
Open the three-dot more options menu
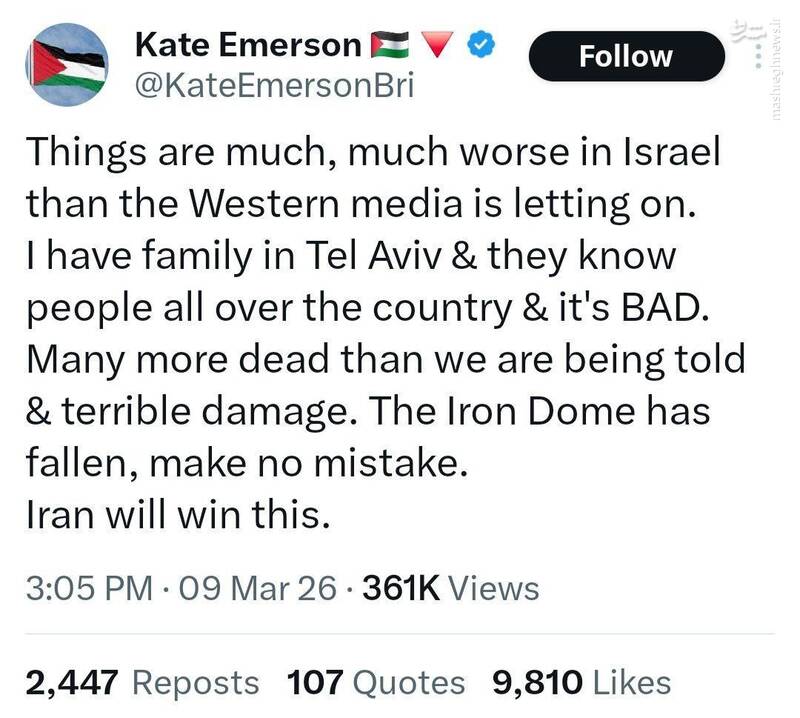[x=758, y=58]
